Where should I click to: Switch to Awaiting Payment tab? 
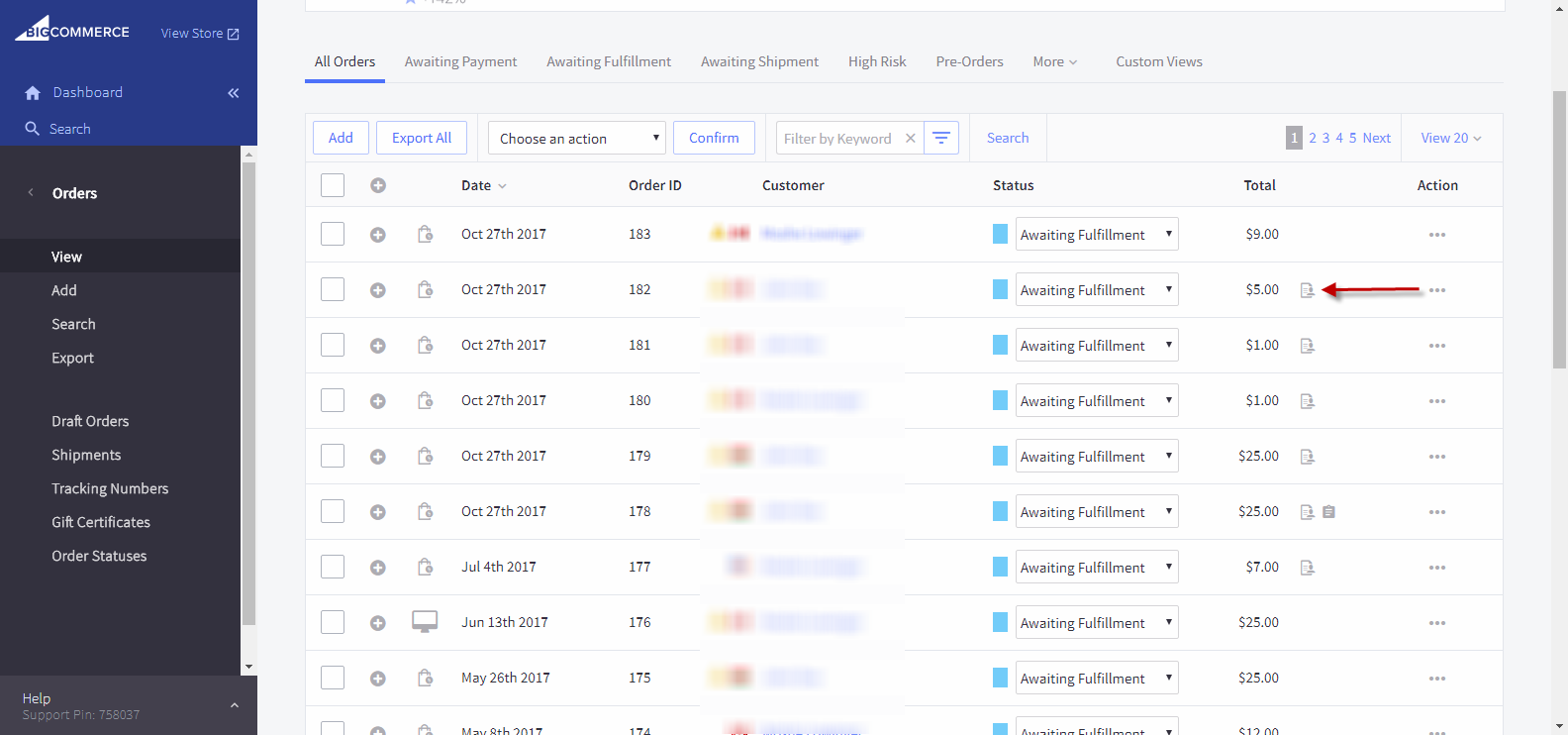[x=460, y=61]
